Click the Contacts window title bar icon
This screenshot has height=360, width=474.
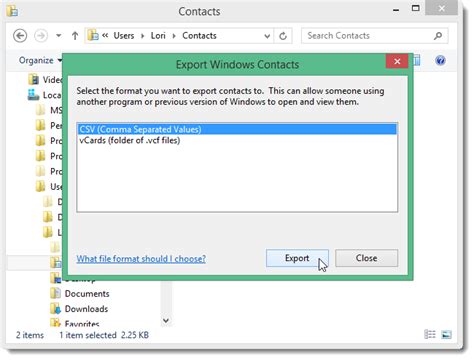point(12,11)
